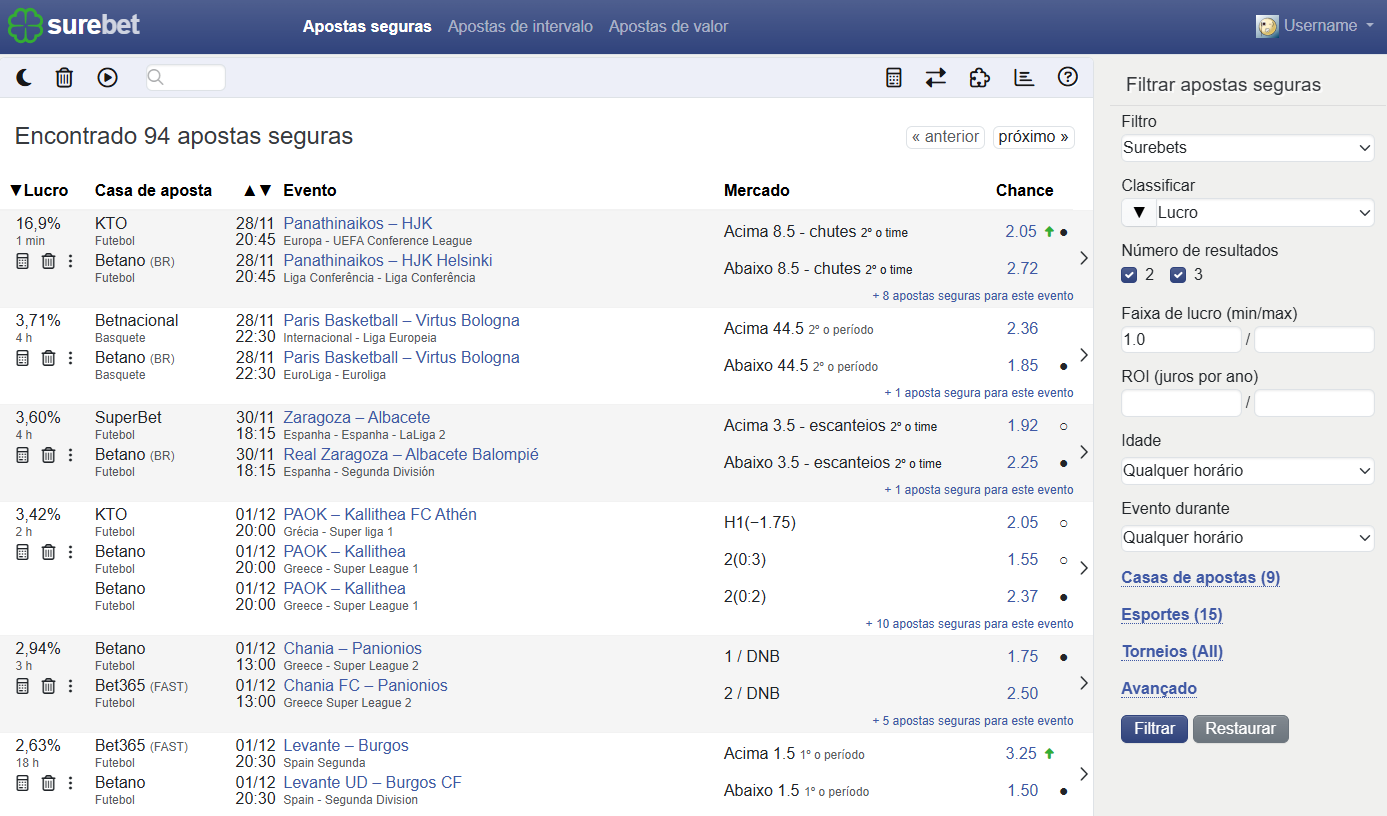Open the Filtro dropdown showing Surebets
This screenshot has height=816, width=1387.
1248,148
